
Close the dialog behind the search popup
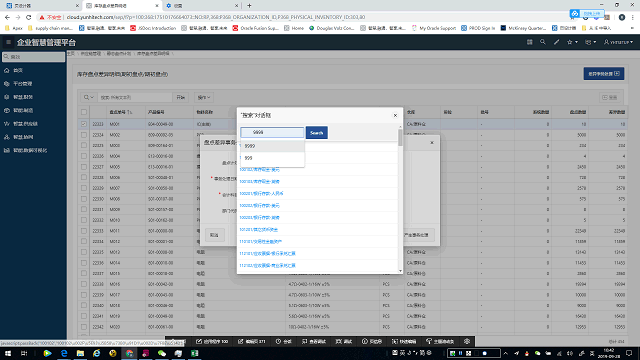point(432,142)
